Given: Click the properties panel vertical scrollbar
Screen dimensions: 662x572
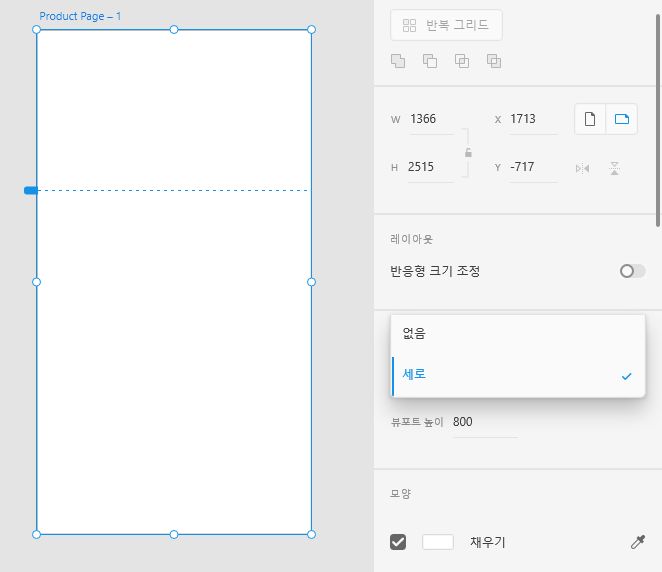Looking at the screenshot, I should [658, 121].
